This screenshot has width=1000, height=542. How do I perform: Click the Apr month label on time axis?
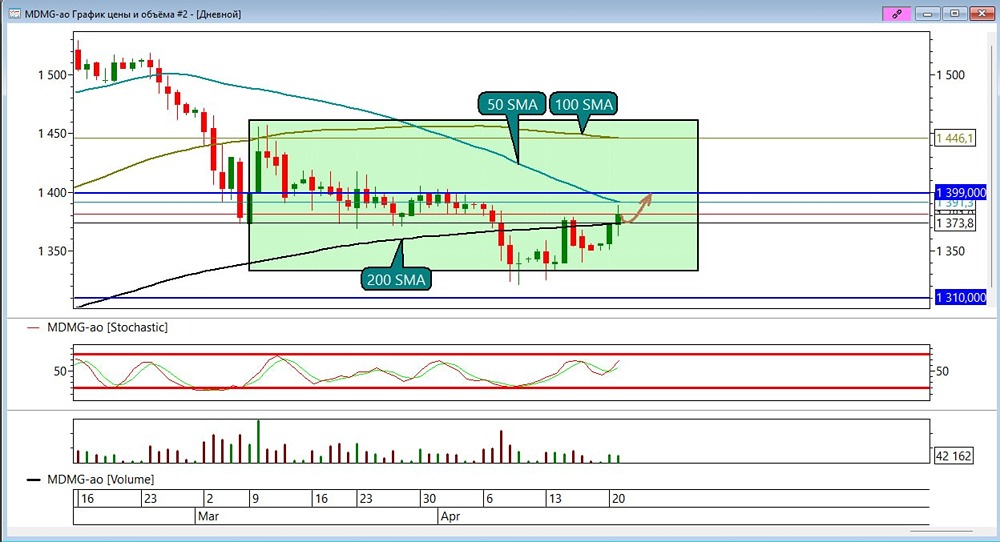(450, 516)
